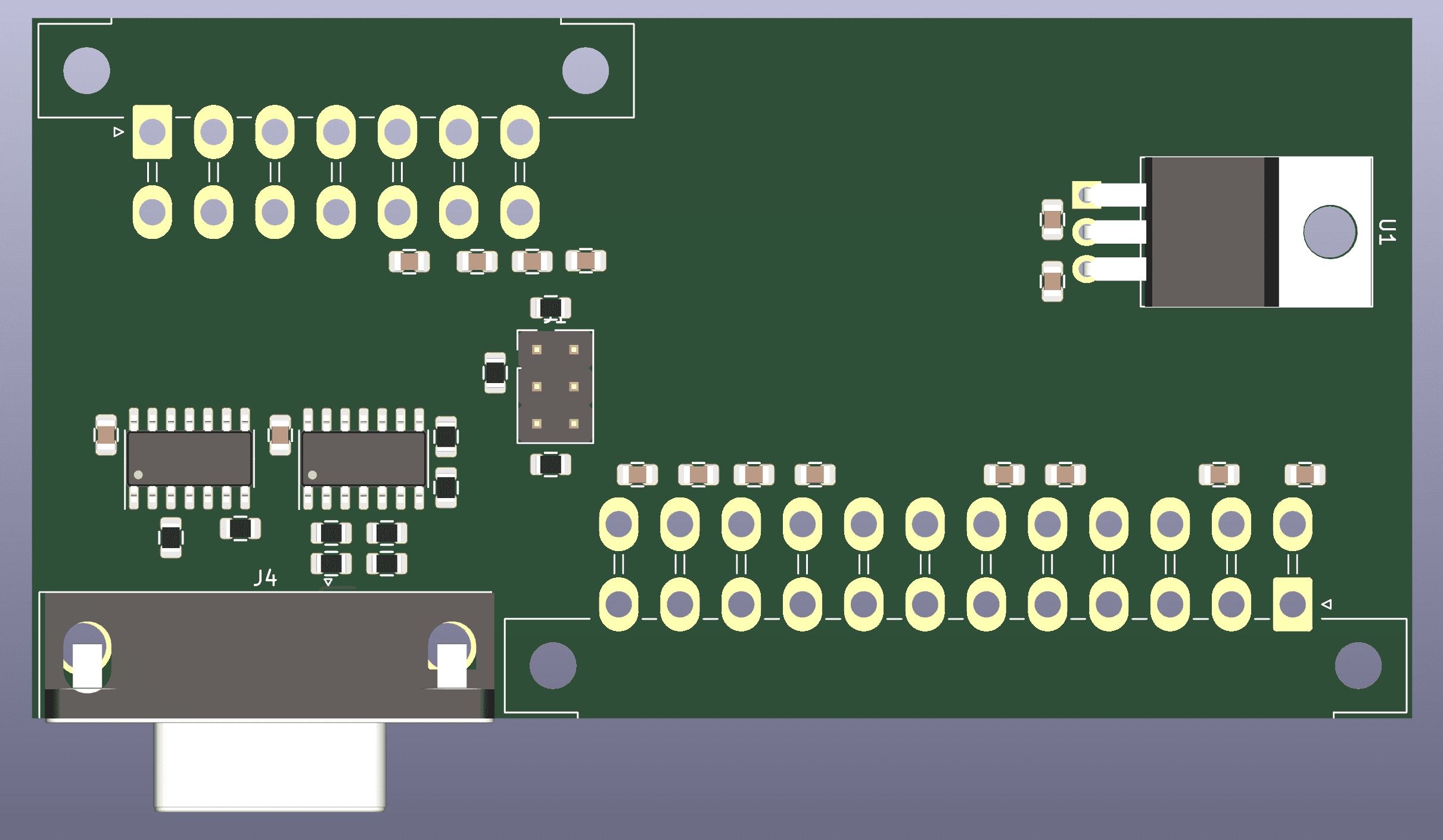Click the pin-1 triangle marker above J4
Screen dimensions: 1443x840
click(x=328, y=581)
